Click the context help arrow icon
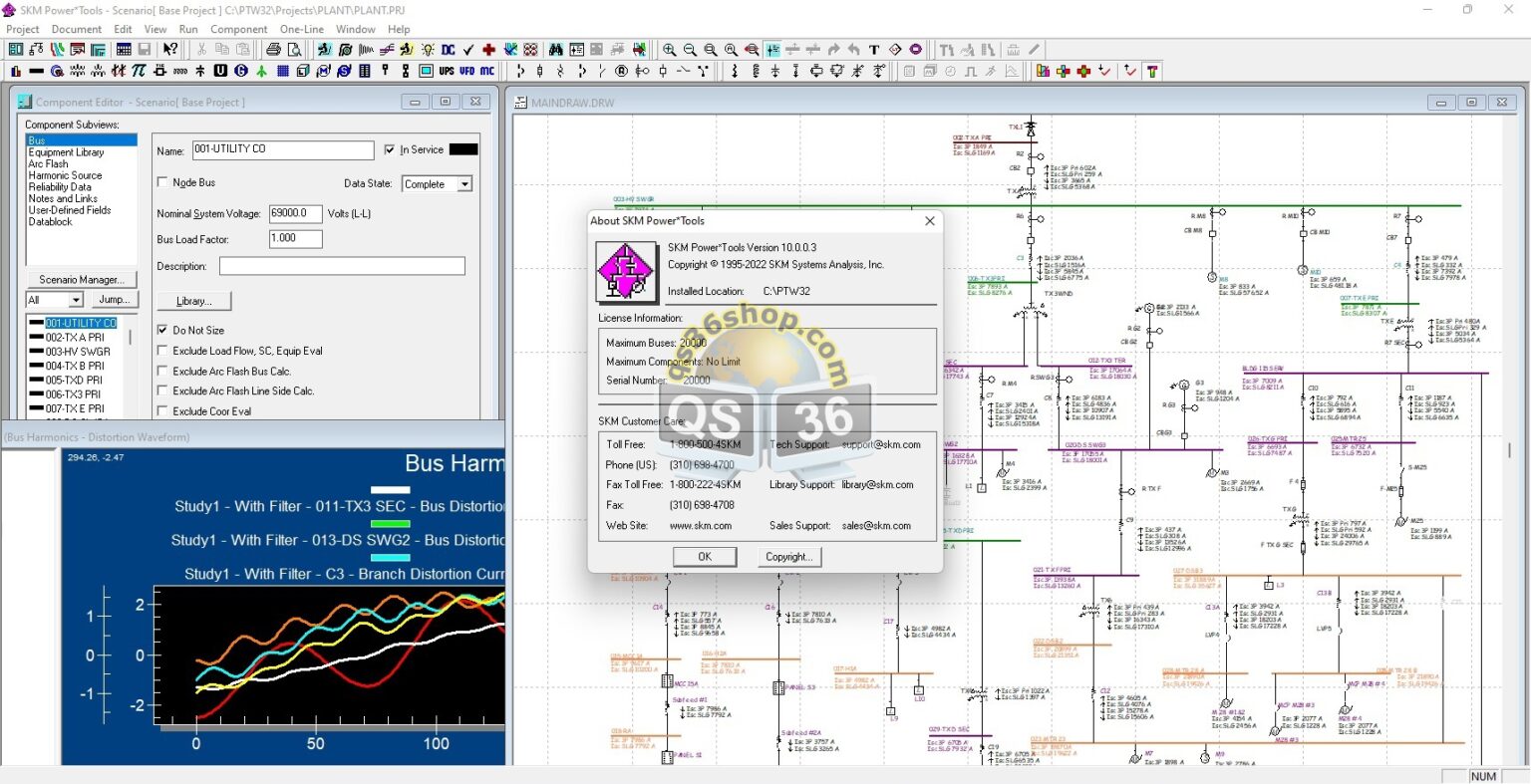 point(170,50)
